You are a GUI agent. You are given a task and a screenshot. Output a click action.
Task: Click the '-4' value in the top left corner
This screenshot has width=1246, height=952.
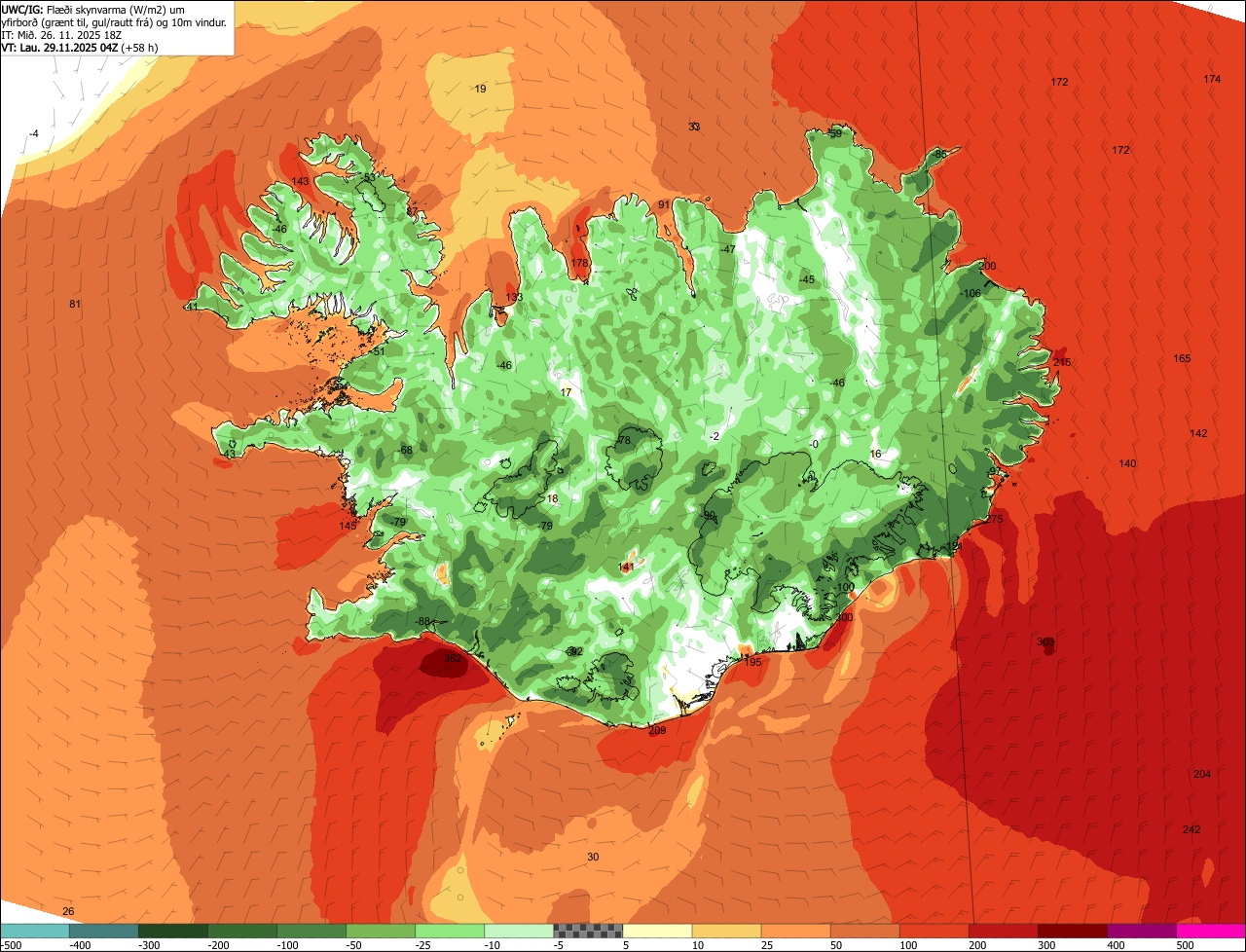34,133
